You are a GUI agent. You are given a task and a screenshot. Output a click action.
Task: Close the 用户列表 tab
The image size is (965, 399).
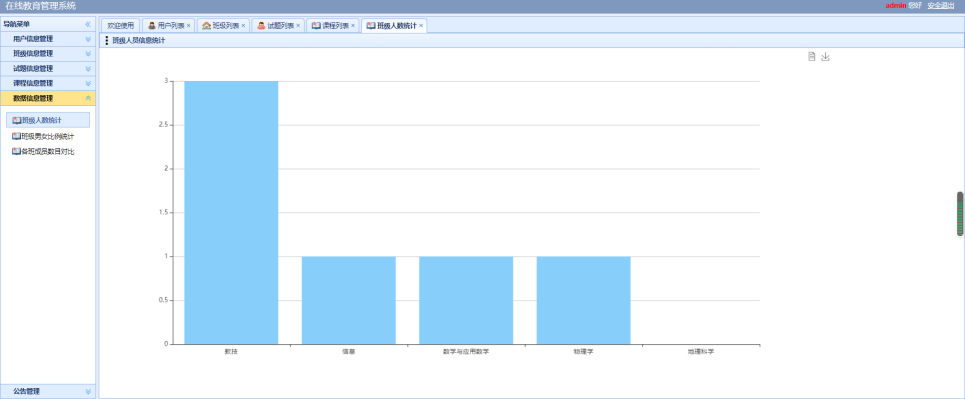[x=188, y=26]
